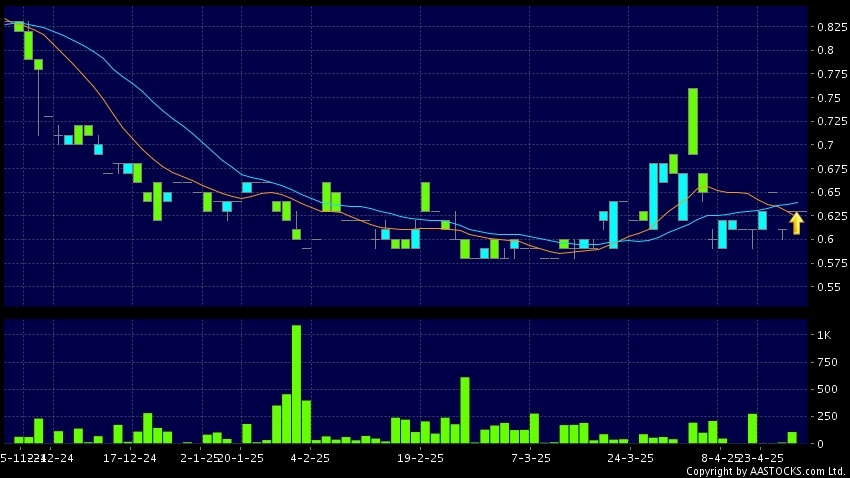The image size is (850, 478).
Task: Select the 24-3-25 date label
Action: (x=630, y=458)
